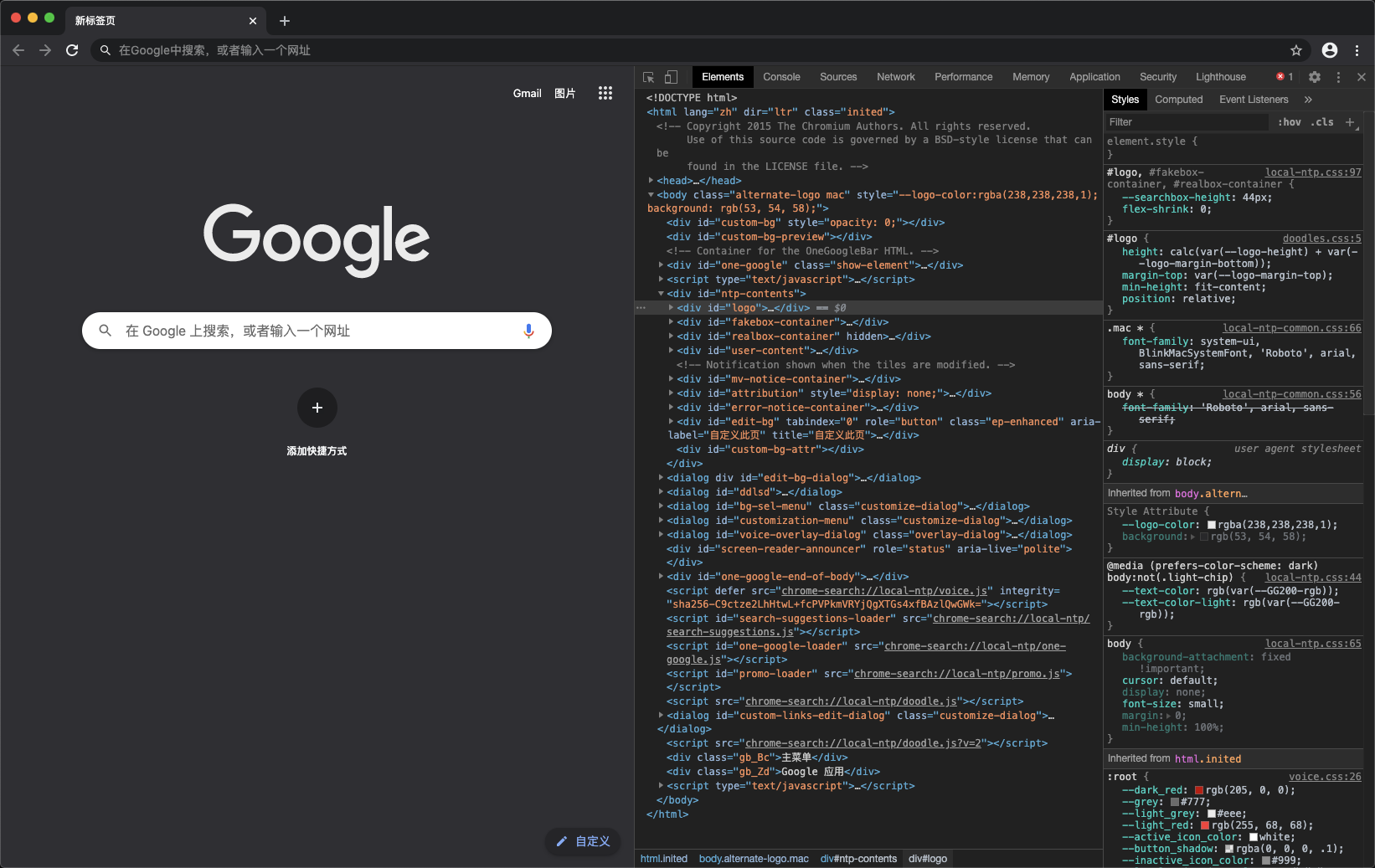Toggle the device toolbar icon

[x=671, y=77]
